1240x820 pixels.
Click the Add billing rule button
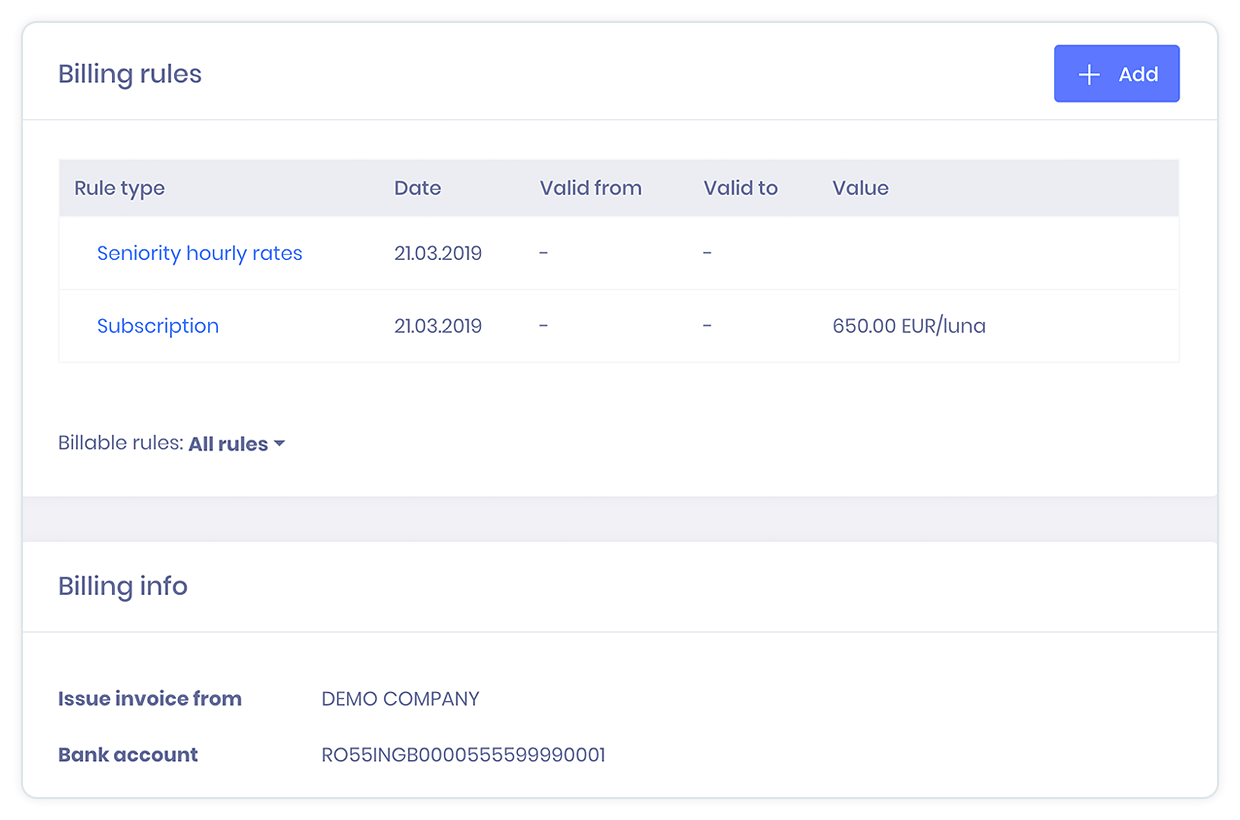pyautogui.click(x=1117, y=74)
